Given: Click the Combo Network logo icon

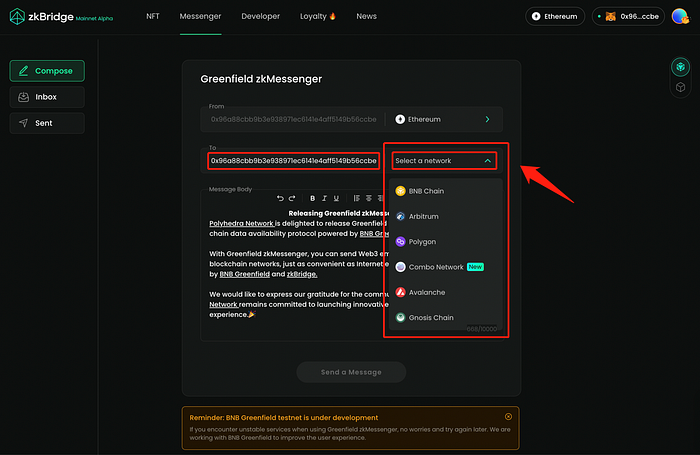Looking at the screenshot, I should [400, 267].
